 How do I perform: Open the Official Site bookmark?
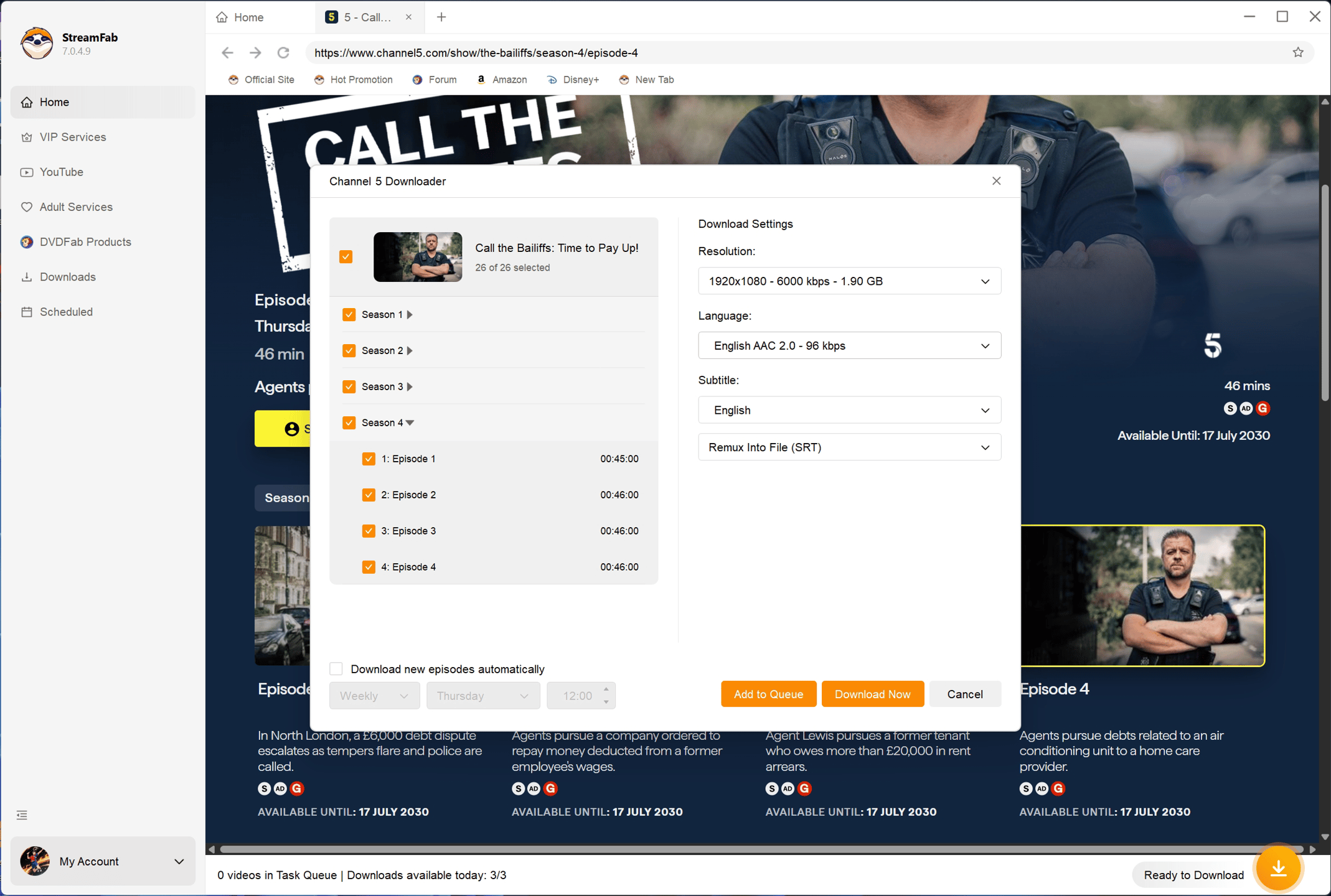click(261, 80)
